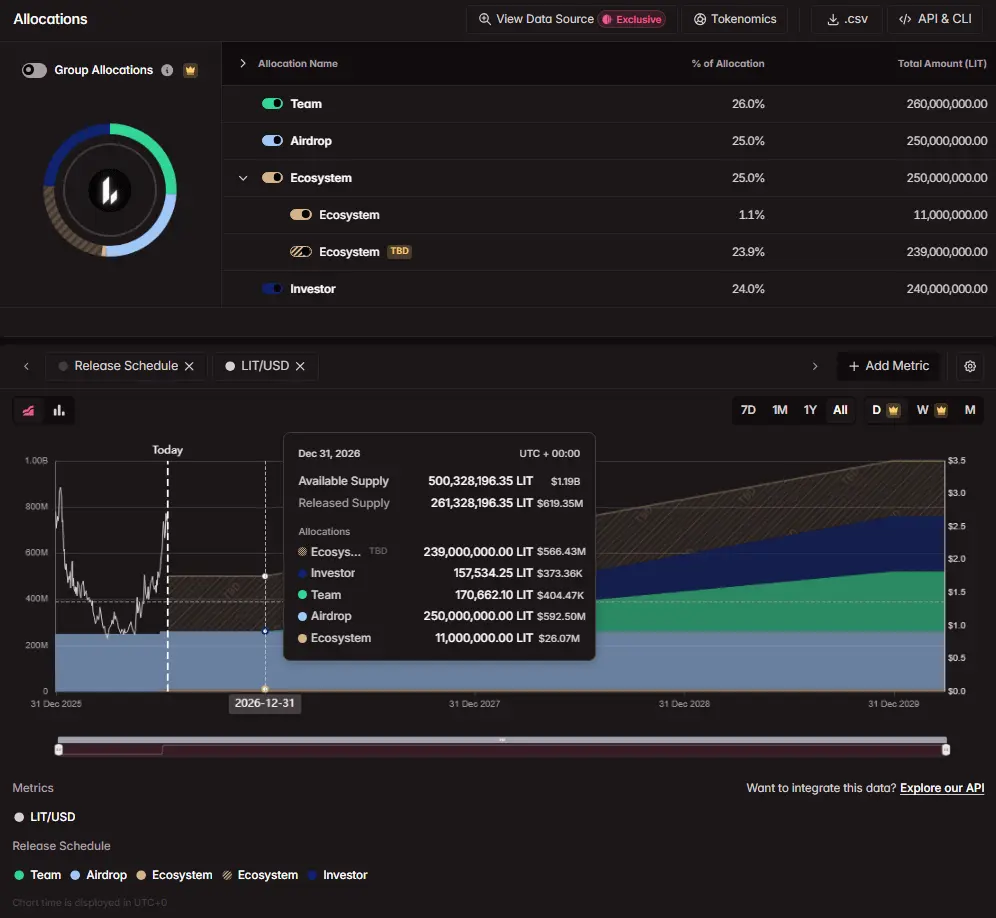Remove the LIT/USD metric chip
The height and width of the screenshot is (918, 996).
(x=300, y=366)
